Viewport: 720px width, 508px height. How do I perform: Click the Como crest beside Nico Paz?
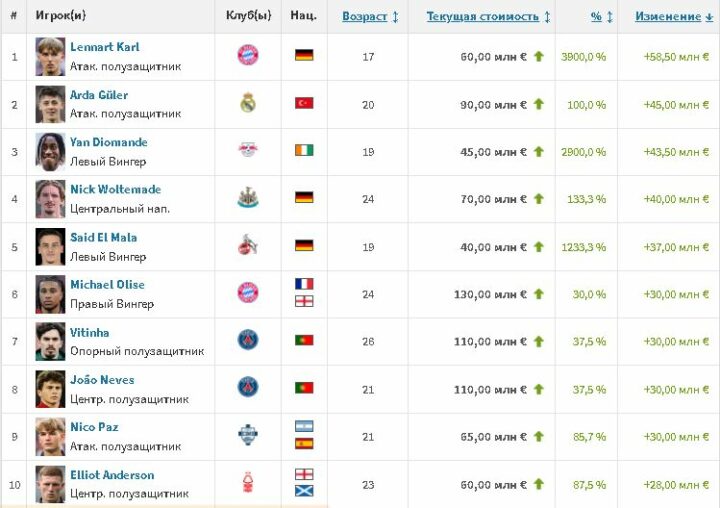[248, 435]
